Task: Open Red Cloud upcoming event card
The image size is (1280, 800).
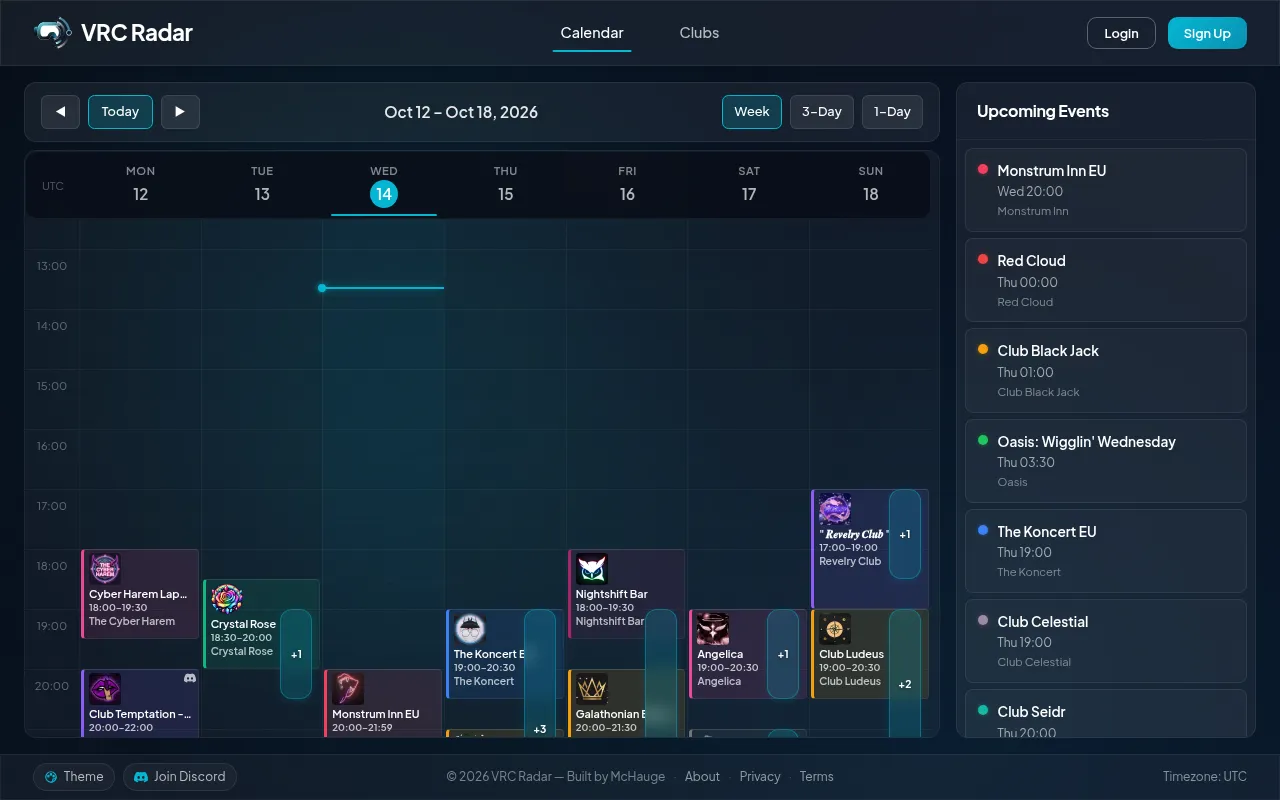Action: click(x=1106, y=280)
